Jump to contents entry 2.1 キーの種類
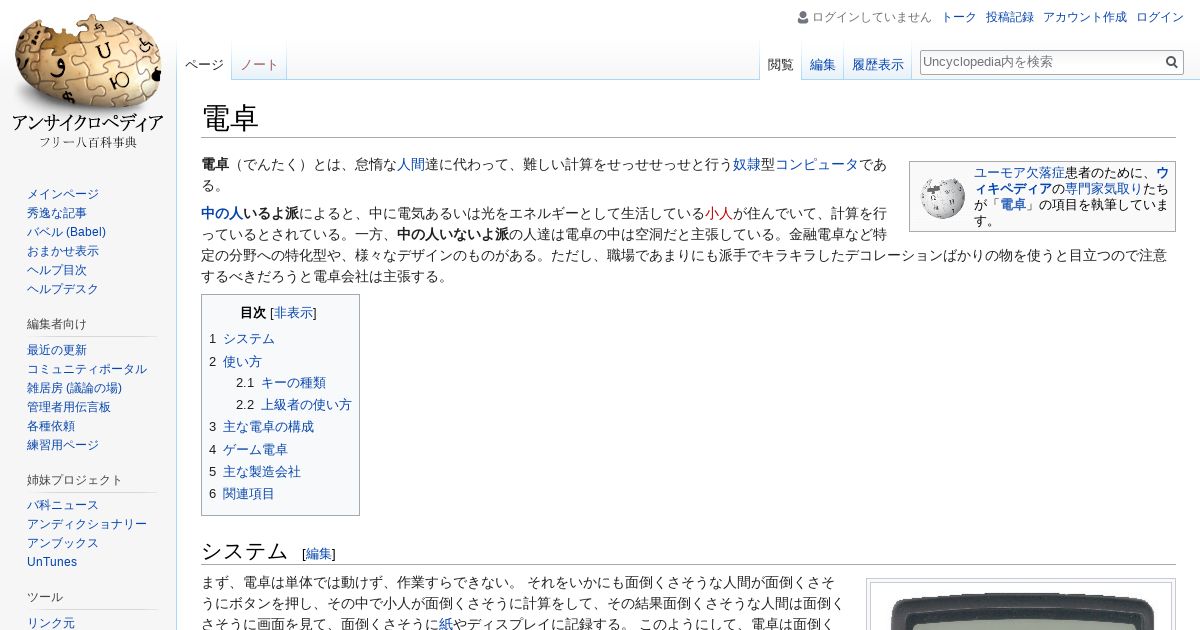The image size is (1200, 630). tap(281, 383)
